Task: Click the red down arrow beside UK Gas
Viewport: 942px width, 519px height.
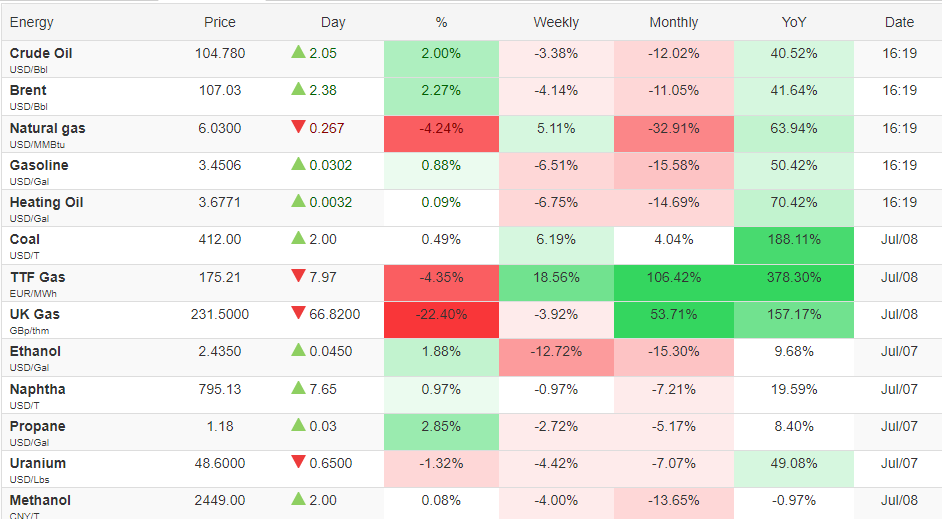Action: click(x=299, y=313)
